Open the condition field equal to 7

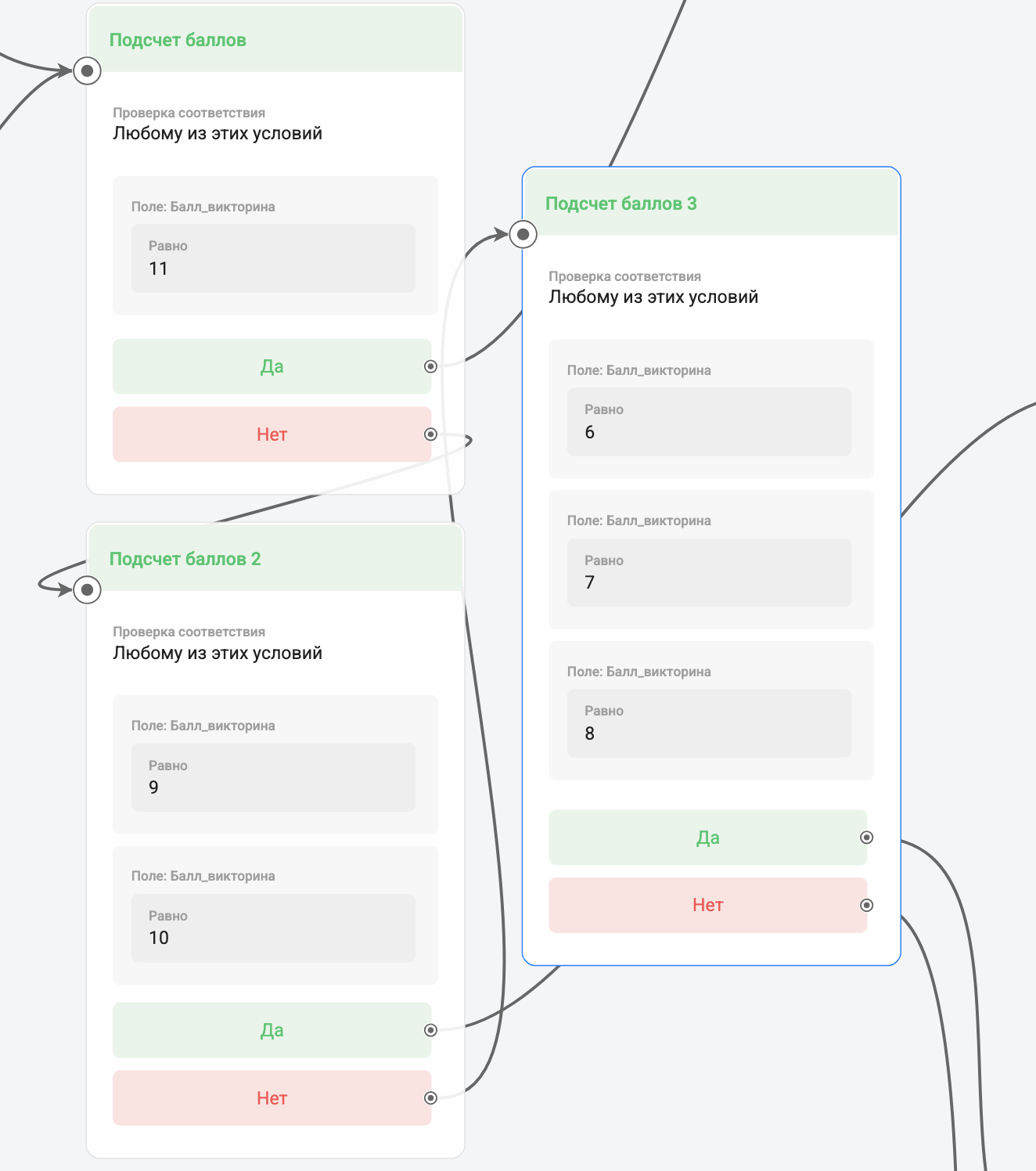[709, 572]
